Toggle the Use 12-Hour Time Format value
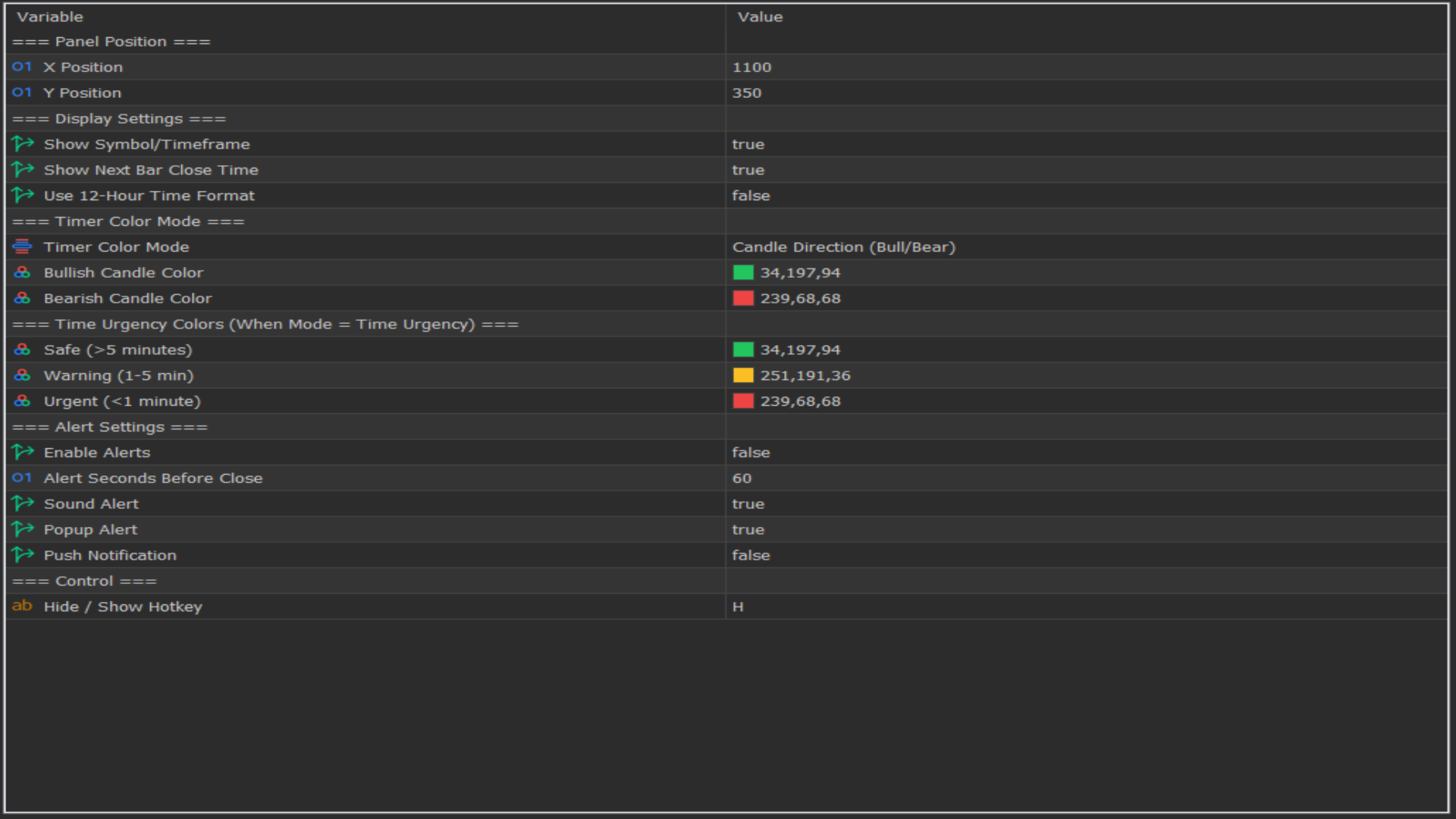Screen dimensions: 1456x819 751,196
